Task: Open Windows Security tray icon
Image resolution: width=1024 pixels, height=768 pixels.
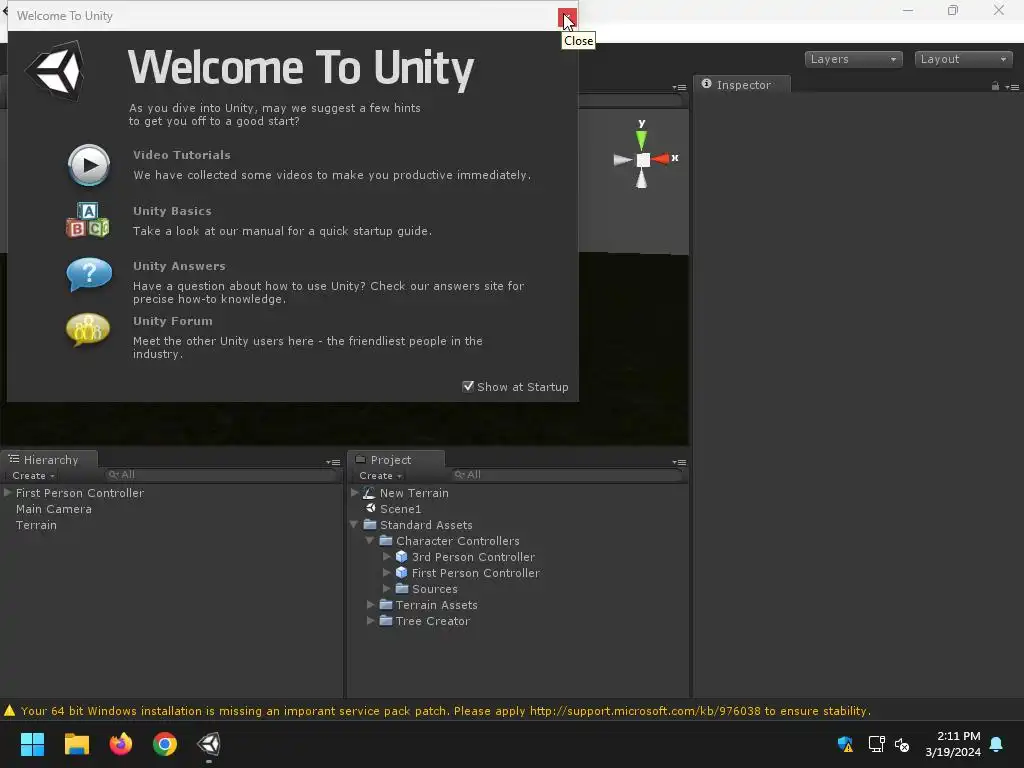Action: pos(845,744)
